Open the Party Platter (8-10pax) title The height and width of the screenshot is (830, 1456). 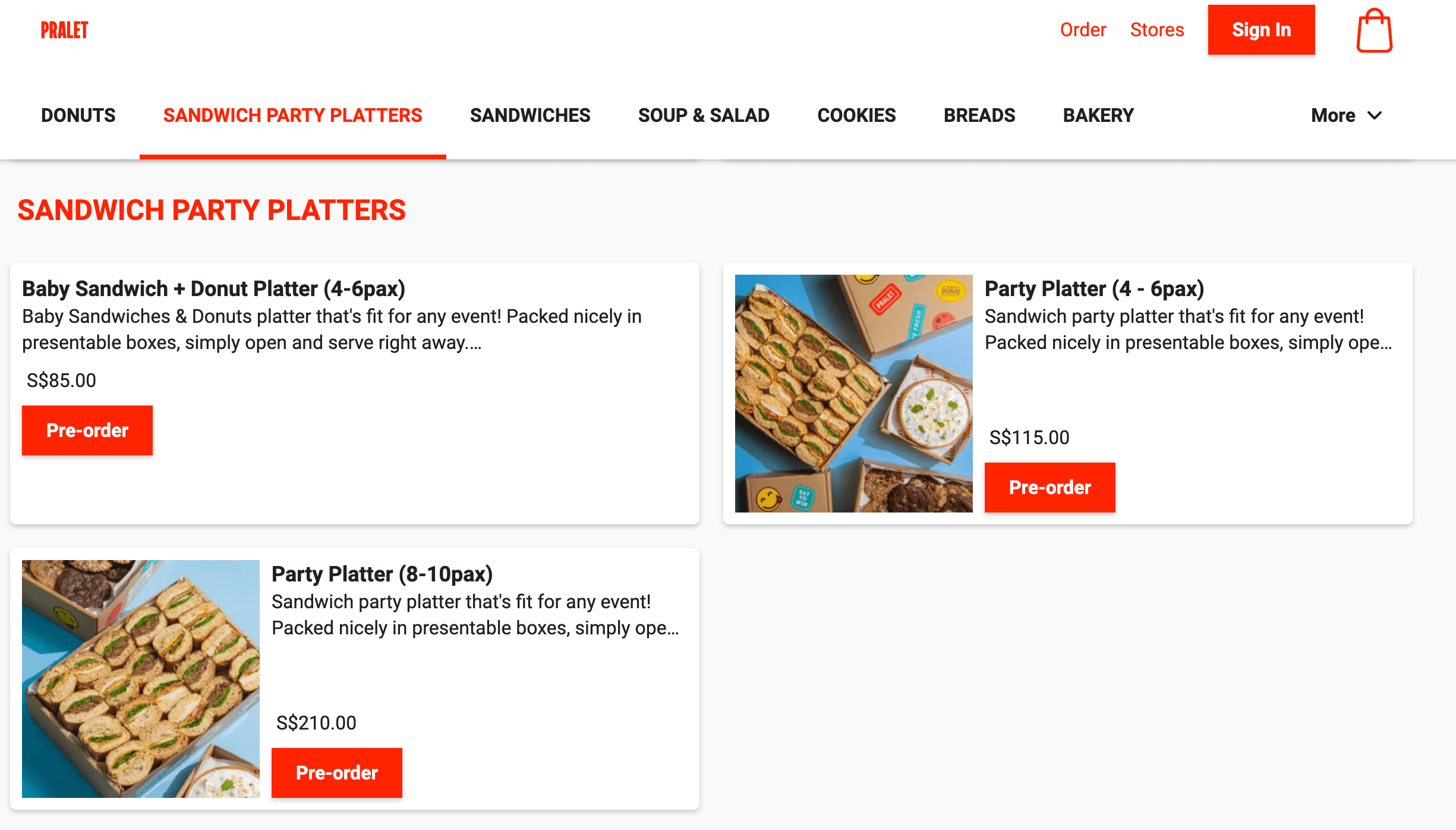[x=382, y=574]
